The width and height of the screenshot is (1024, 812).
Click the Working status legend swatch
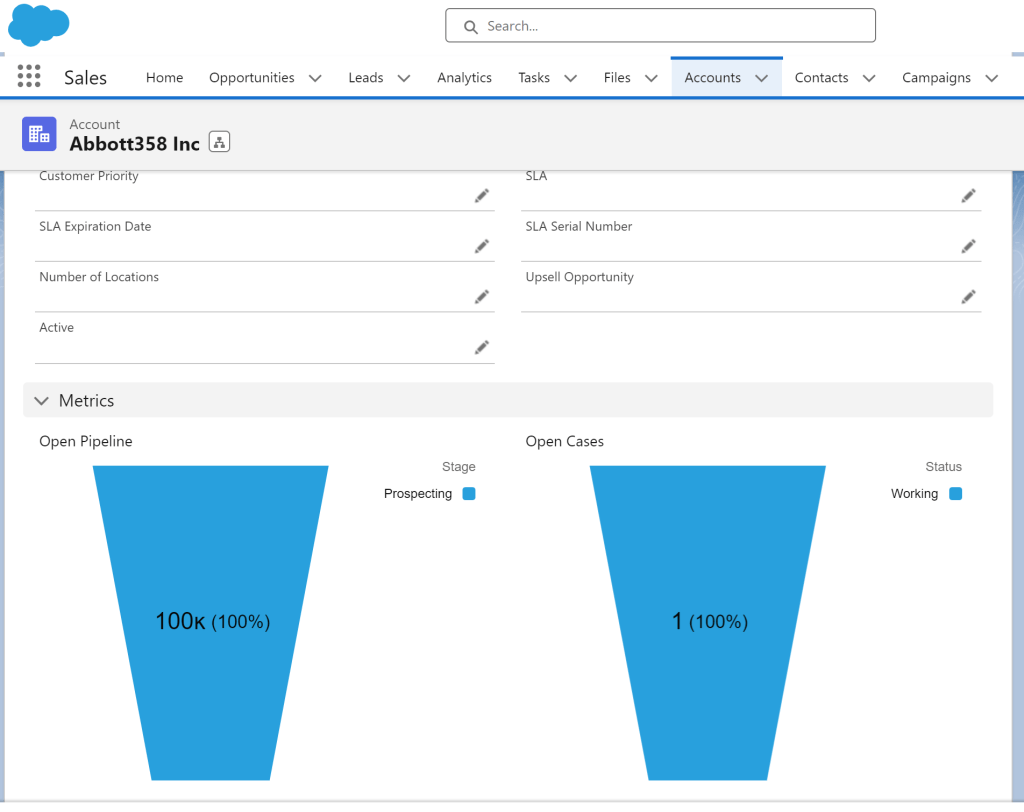point(955,494)
